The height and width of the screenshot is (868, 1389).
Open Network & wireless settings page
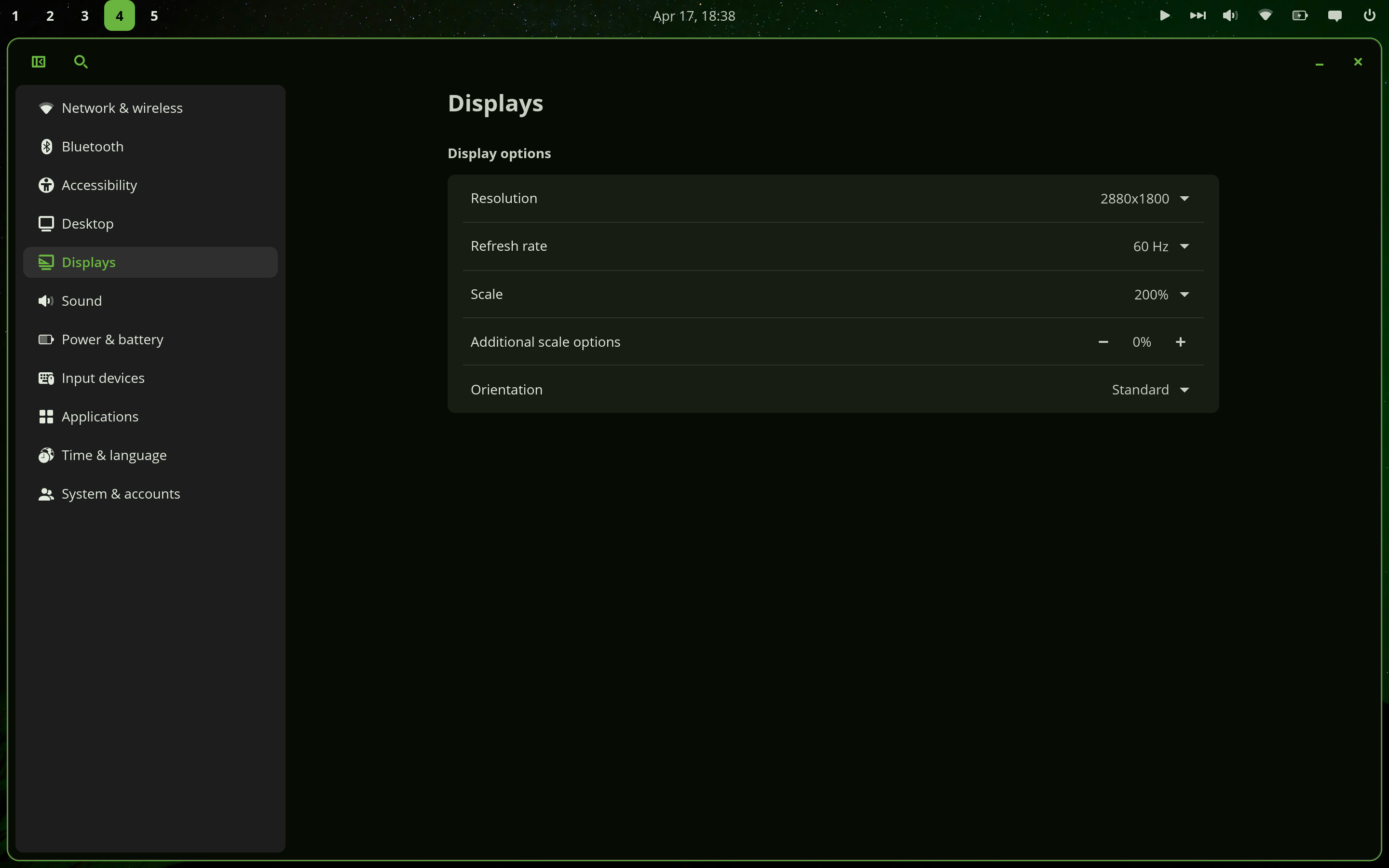[x=150, y=108]
